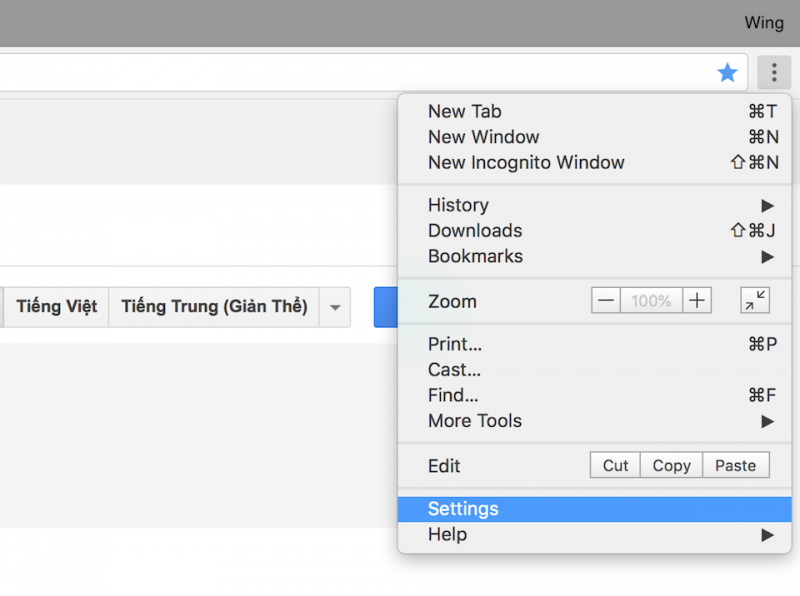Expand the History submenu
Viewport: 800px width, 596px height.
(600, 205)
